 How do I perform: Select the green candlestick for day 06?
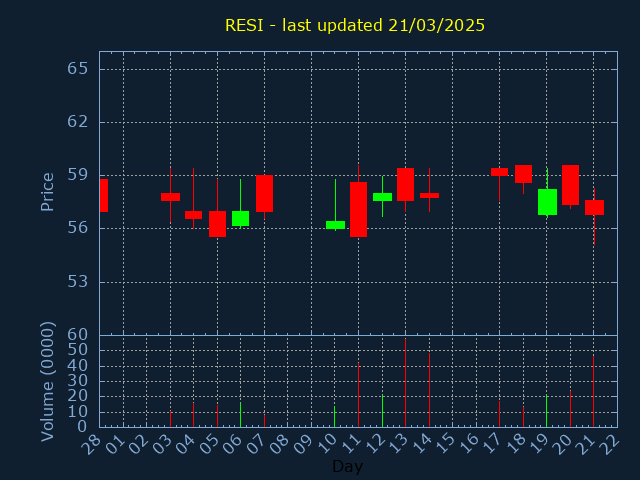tap(240, 218)
